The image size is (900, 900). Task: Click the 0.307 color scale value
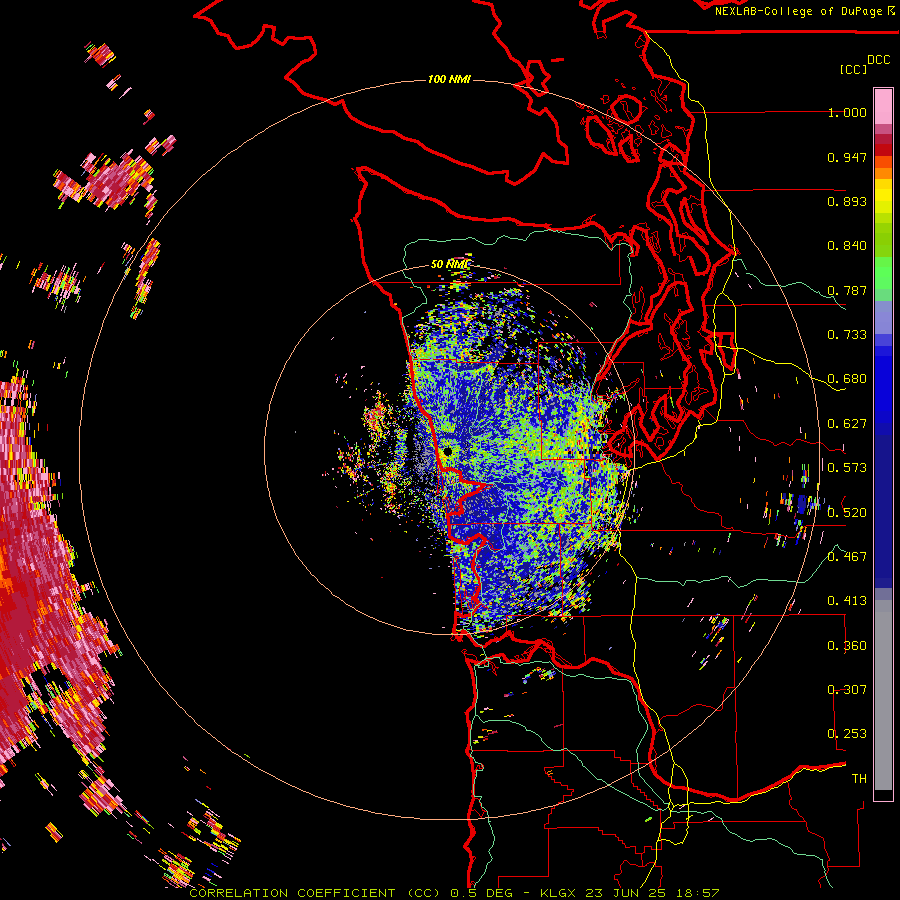pyautogui.click(x=847, y=690)
